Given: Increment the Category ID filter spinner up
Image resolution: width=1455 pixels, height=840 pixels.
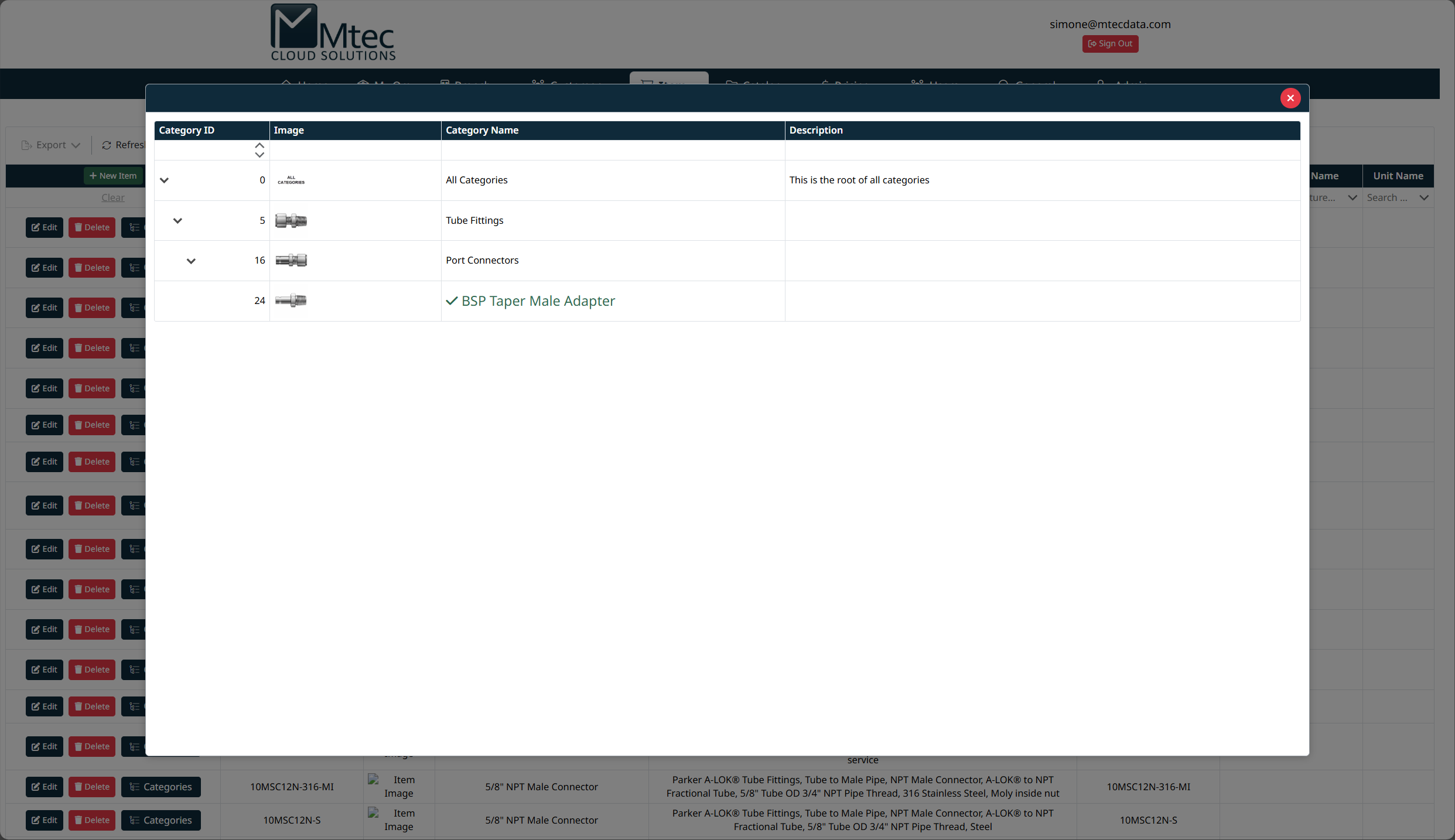Looking at the screenshot, I should click(259, 145).
